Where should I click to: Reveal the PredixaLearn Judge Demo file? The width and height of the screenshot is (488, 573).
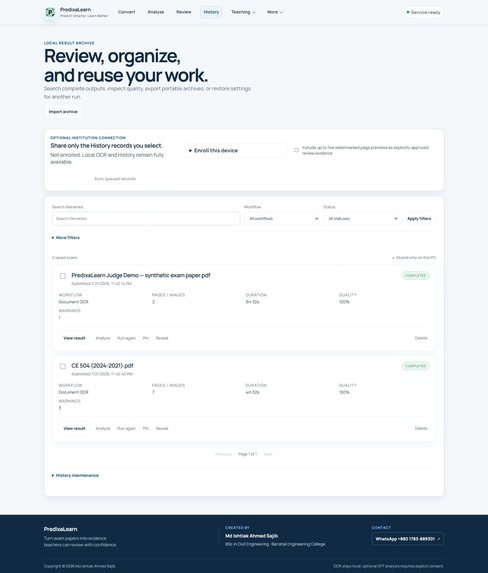[162, 338]
